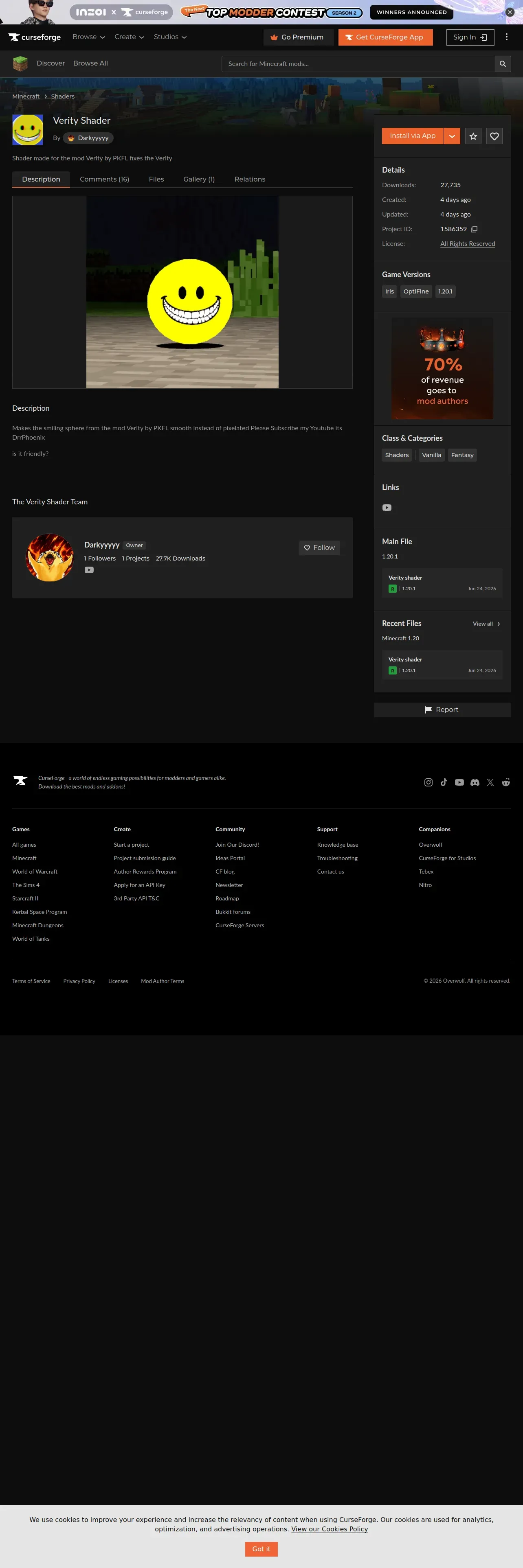Open CurseForge Instagram page
The height and width of the screenshot is (1568, 523).
429,782
